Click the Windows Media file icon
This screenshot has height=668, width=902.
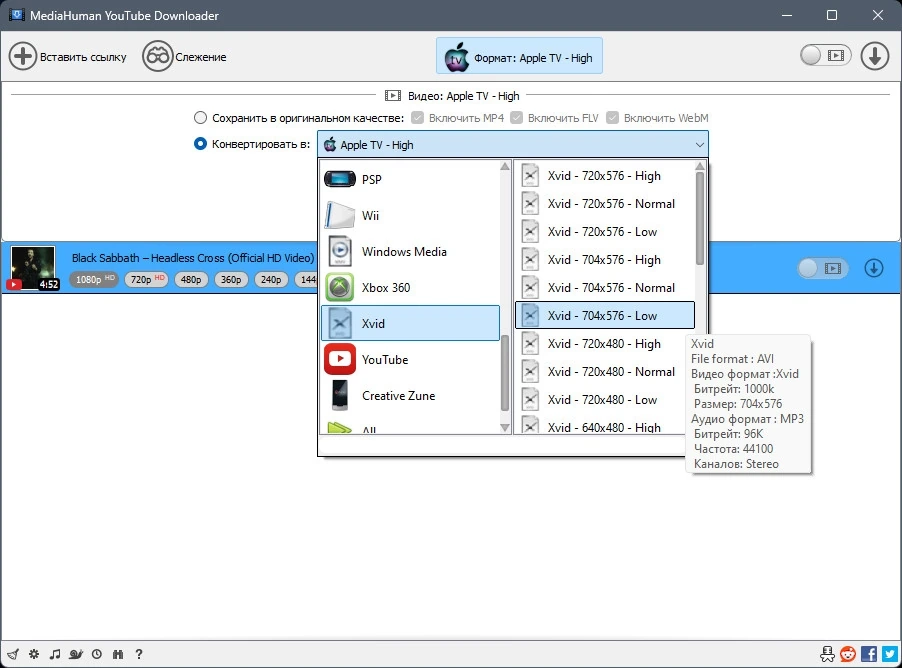(340, 251)
